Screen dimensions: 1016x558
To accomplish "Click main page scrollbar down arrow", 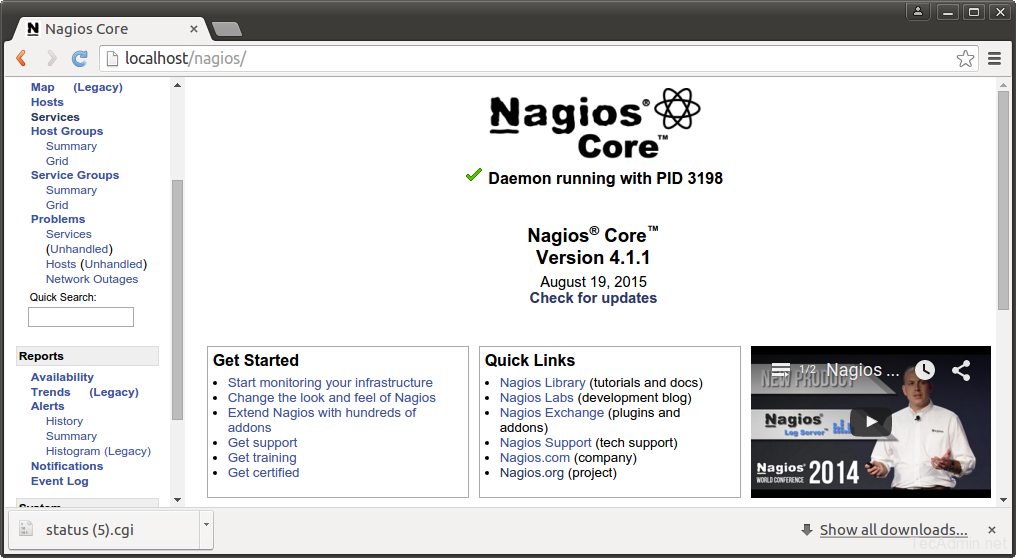I will pyautogui.click(x=1003, y=500).
